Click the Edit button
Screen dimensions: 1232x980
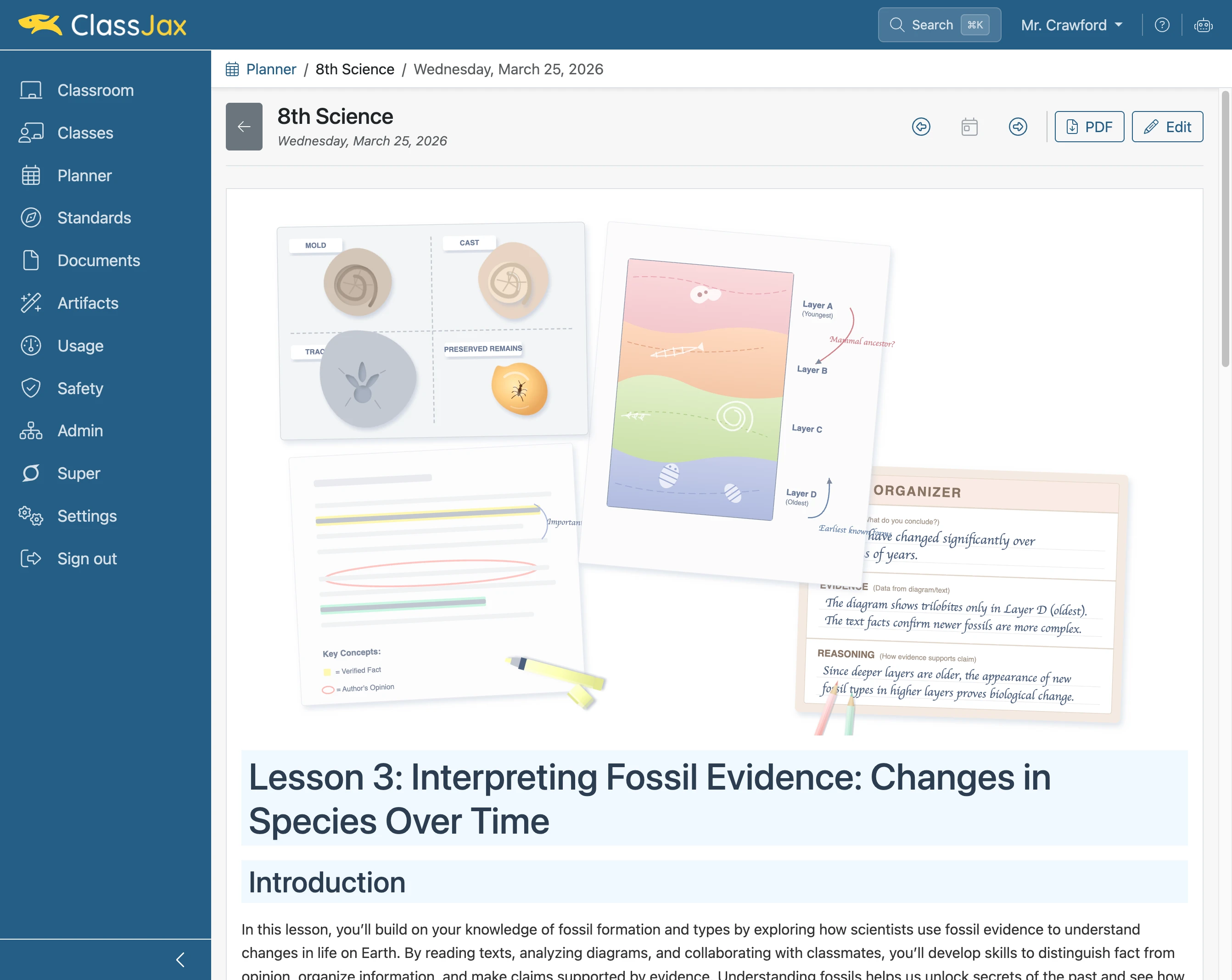[1167, 126]
